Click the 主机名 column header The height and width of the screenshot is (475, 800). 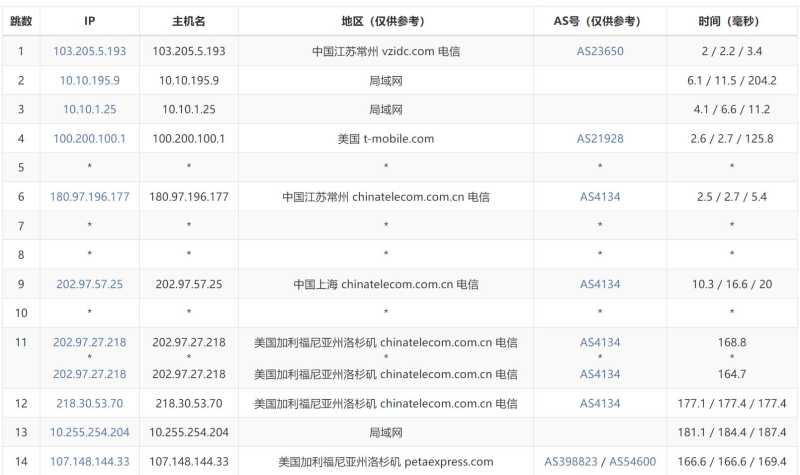pyautogui.click(x=188, y=21)
